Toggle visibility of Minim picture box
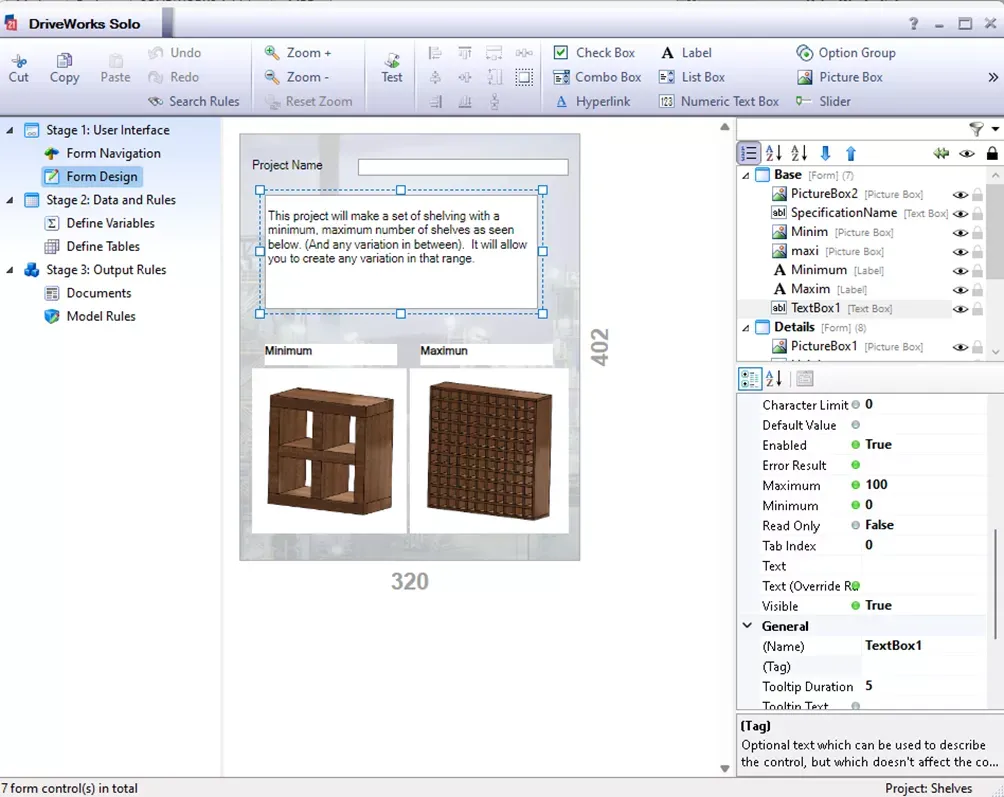Image resolution: width=1004 pixels, height=797 pixels. click(960, 233)
